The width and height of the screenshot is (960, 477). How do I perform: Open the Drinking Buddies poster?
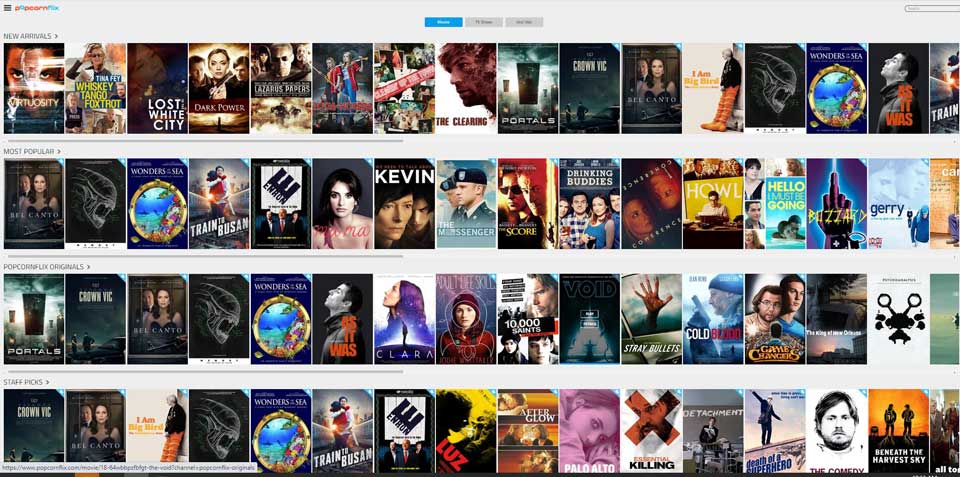pos(590,203)
